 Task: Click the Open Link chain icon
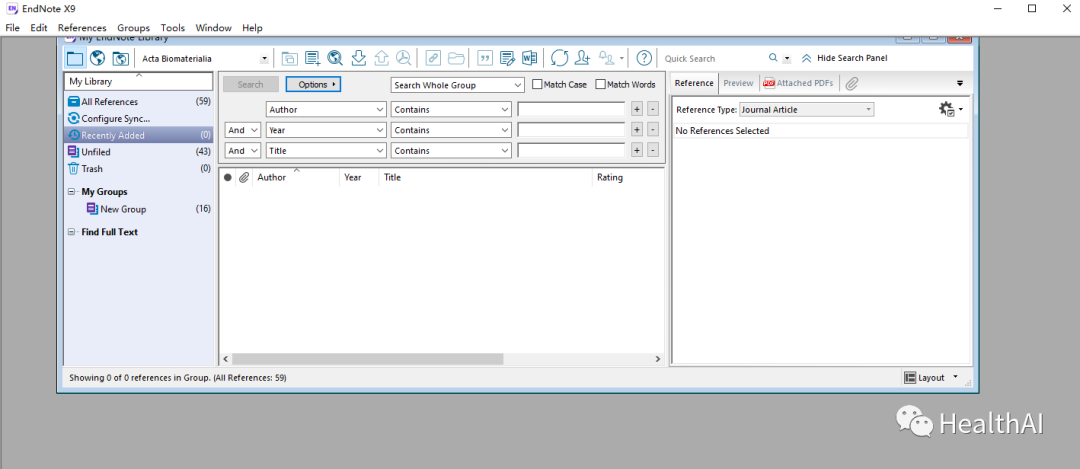(433, 59)
